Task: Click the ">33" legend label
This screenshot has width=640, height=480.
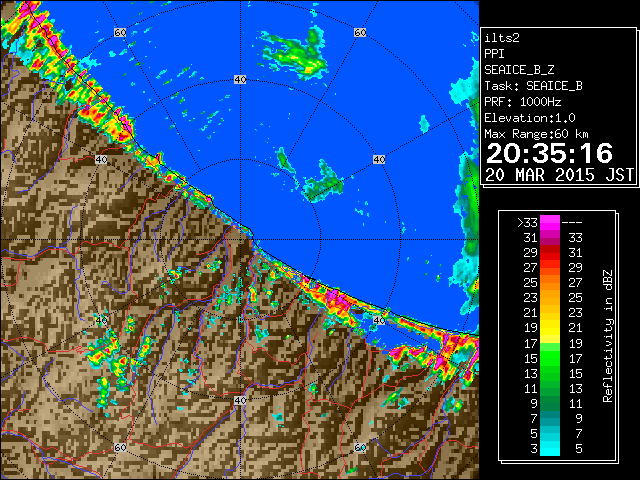Action: [527, 222]
